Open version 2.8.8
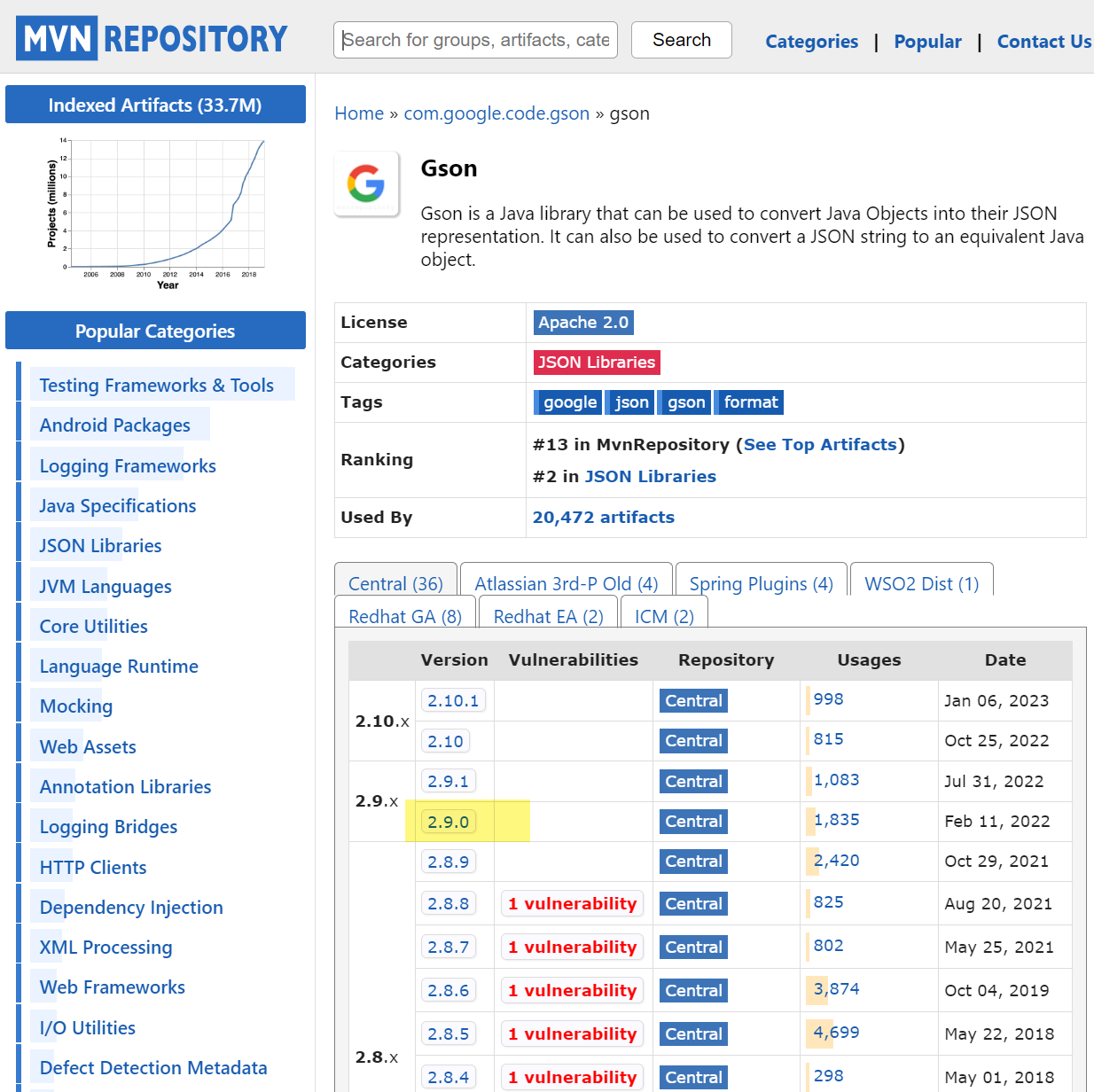Viewport: 1094px width, 1092px height. click(448, 903)
